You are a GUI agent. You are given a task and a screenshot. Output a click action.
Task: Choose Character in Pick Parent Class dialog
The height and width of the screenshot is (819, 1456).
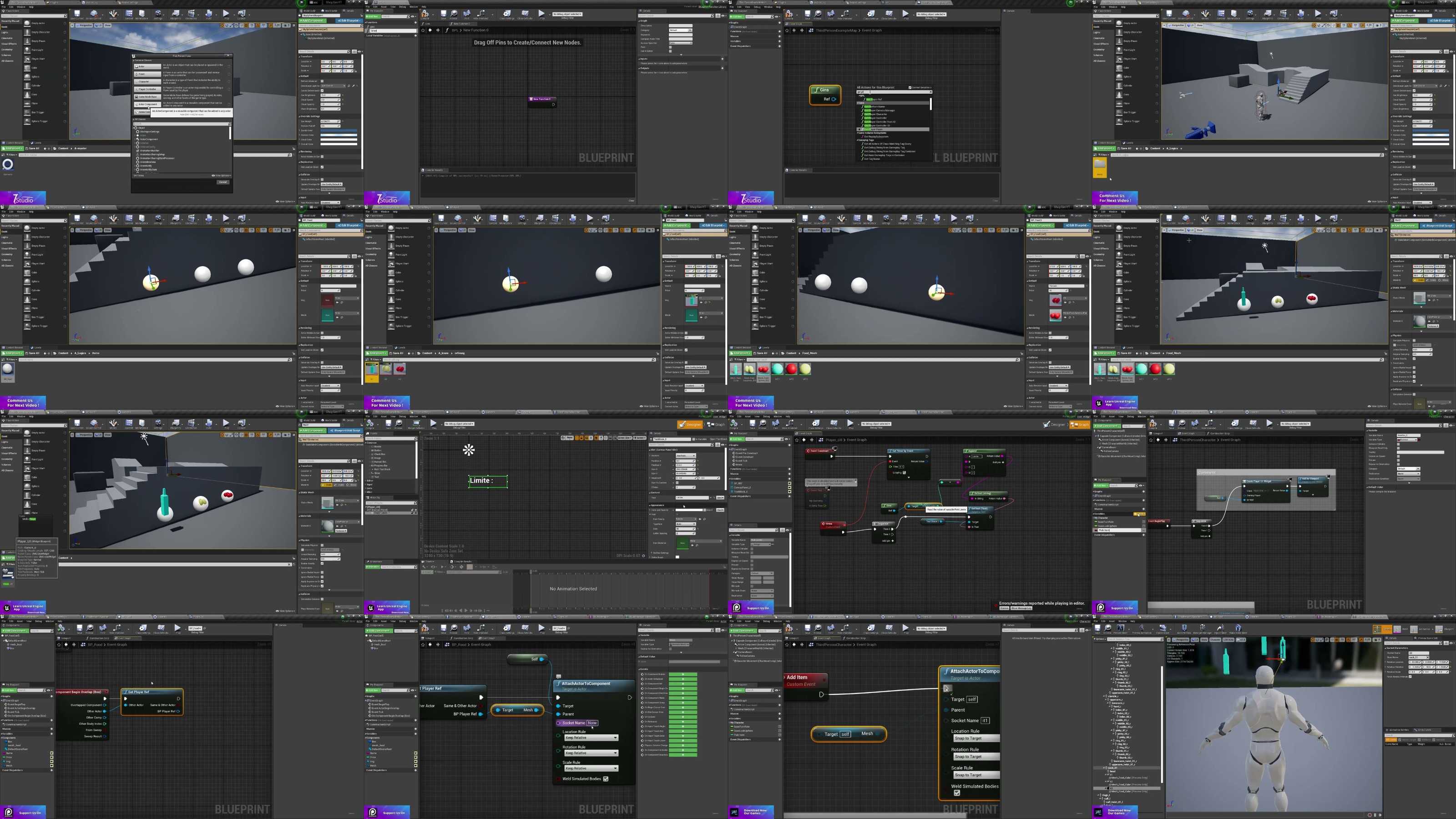(147, 81)
